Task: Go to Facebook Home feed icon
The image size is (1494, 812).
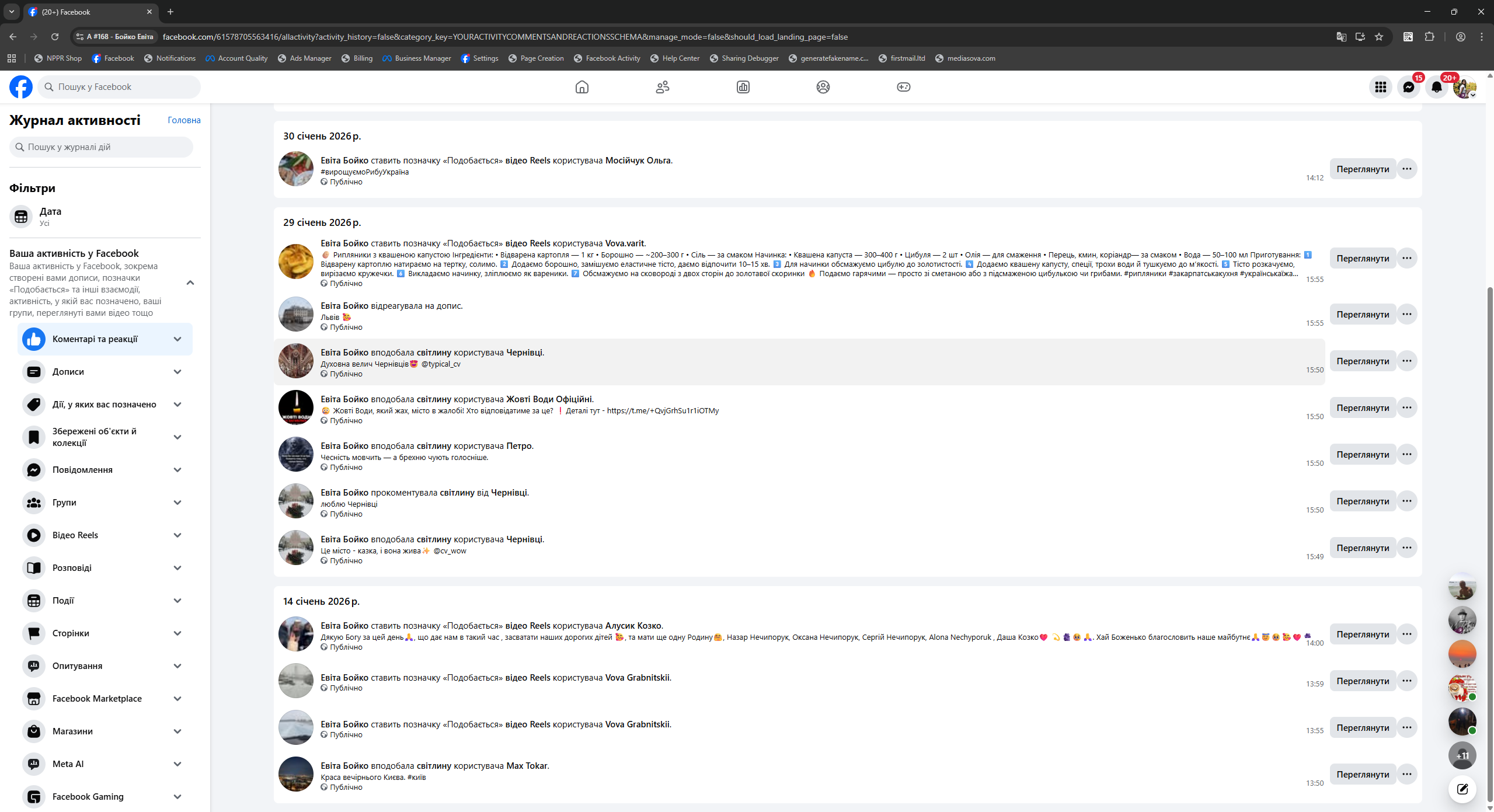Action: pyautogui.click(x=581, y=87)
